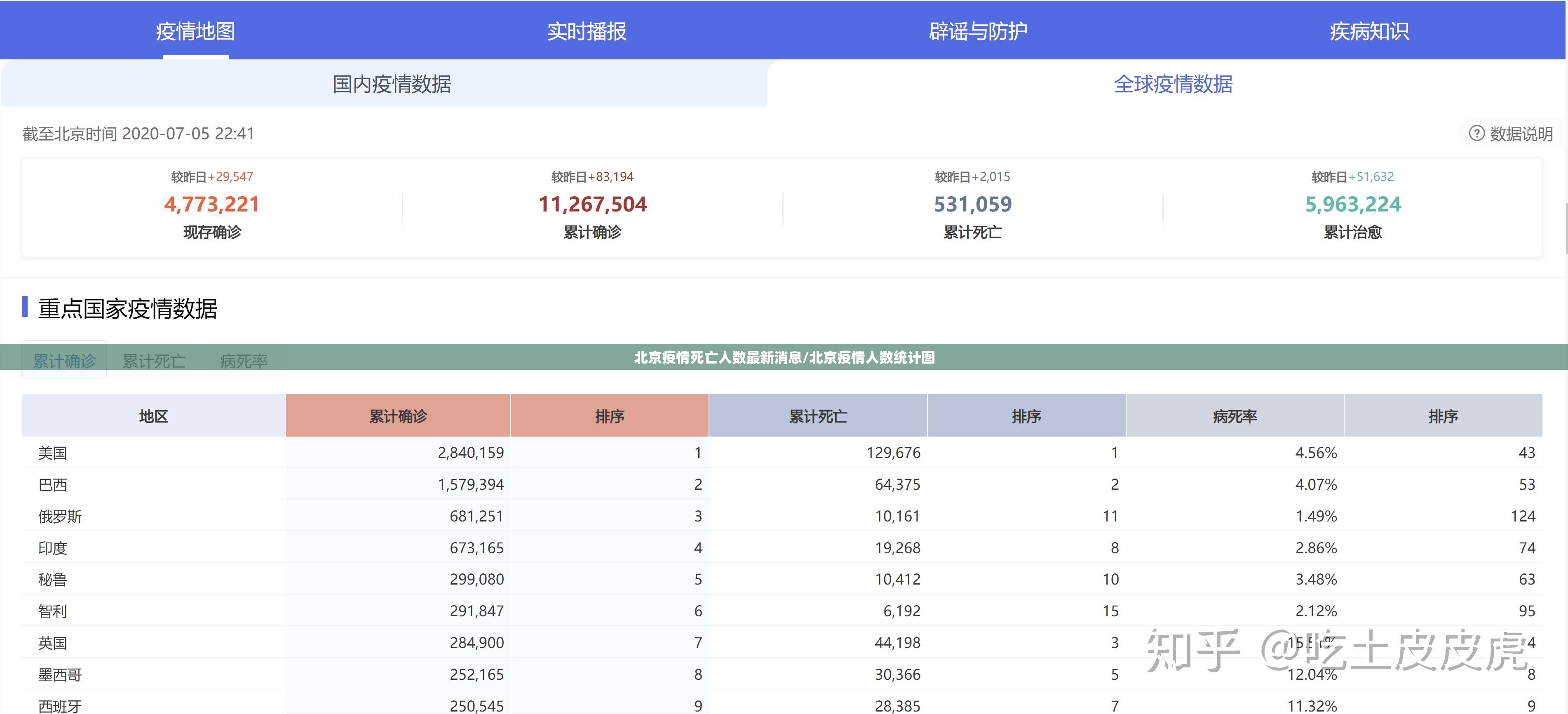The height and width of the screenshot is (714, 1568).
Task: Select the 累计死亡 filter tab
Action: click(154, 361)
